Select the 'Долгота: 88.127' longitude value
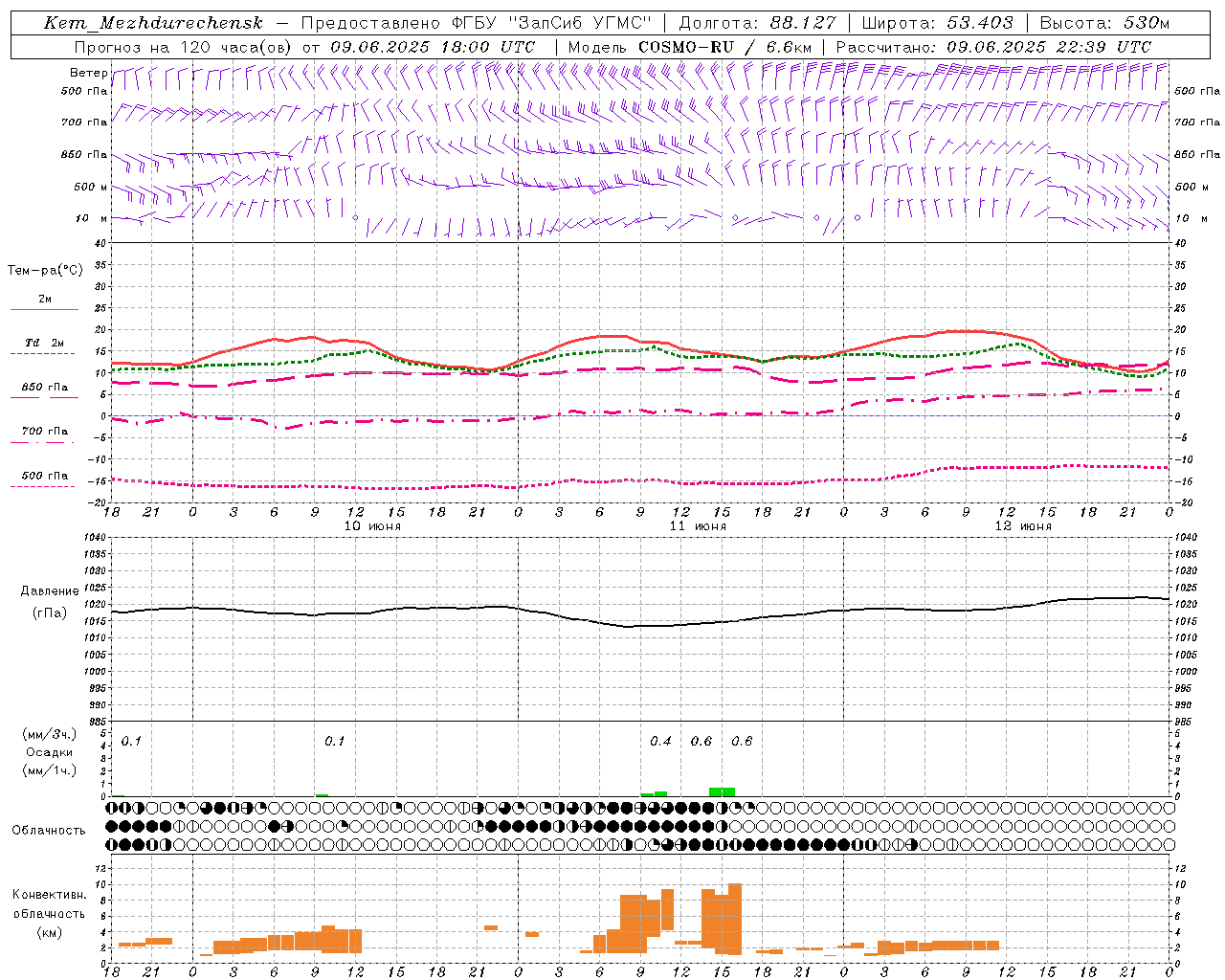Viewport: 1225px width, 980px height. 757,23
